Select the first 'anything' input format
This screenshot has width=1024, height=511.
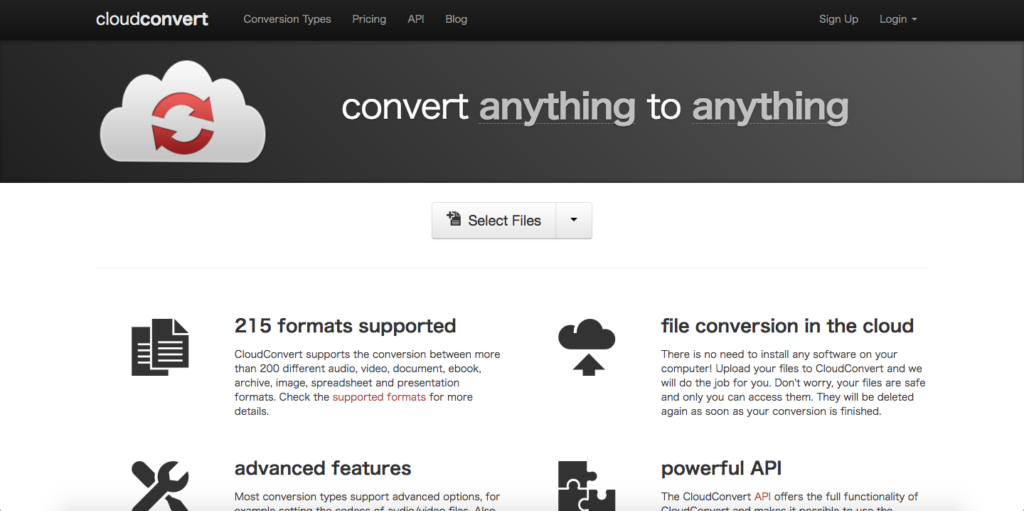[x=557, y=107]
